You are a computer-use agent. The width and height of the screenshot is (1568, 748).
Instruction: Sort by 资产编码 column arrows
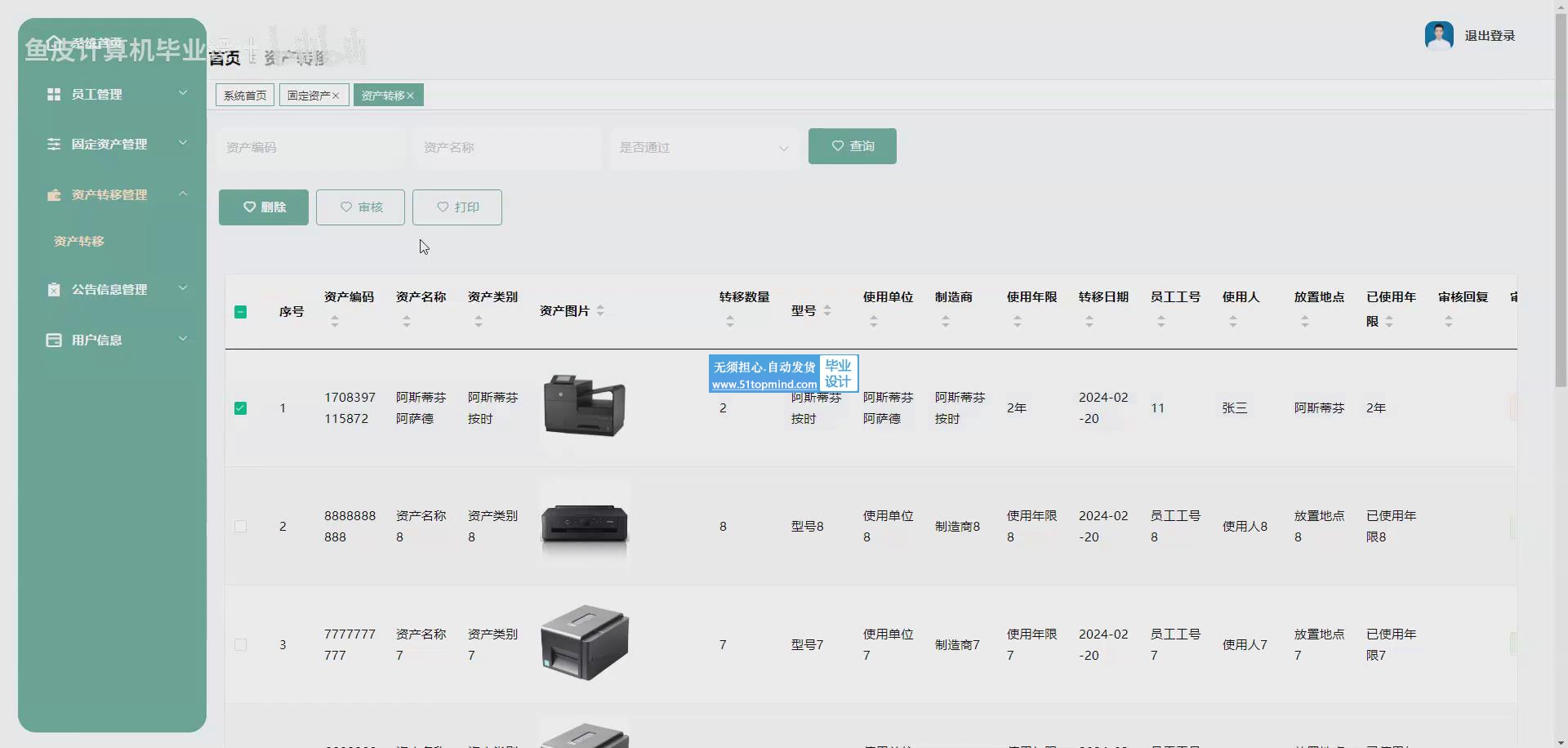coord(335,322)
